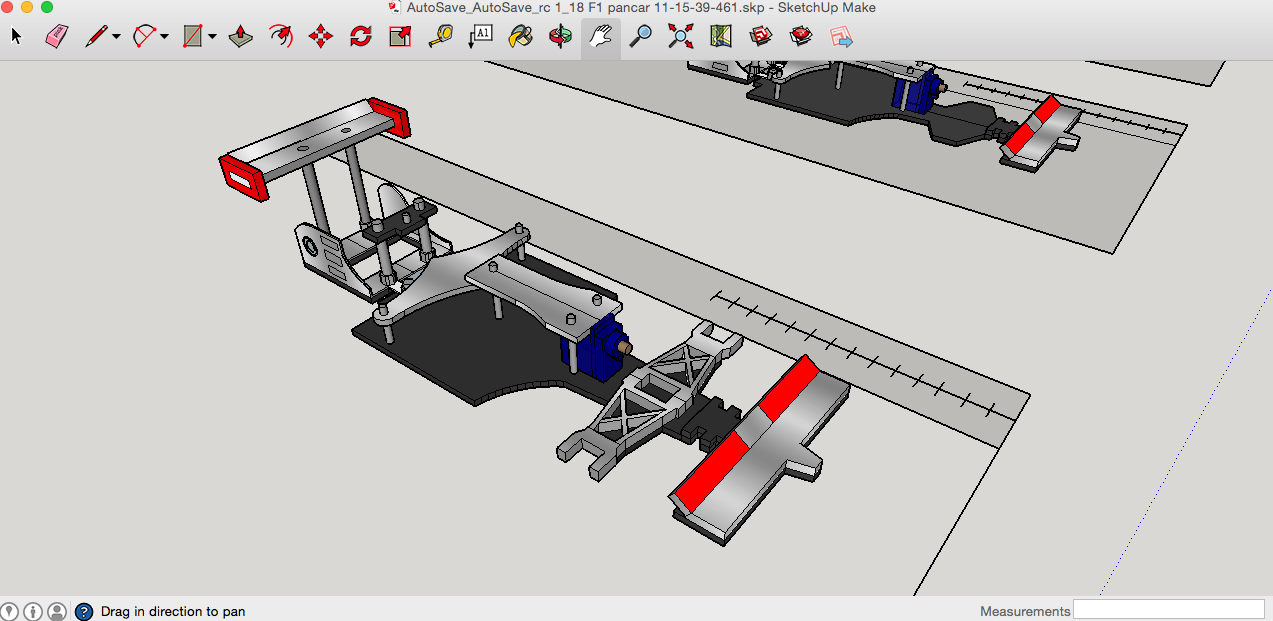Expand the Rectangle shape tool dropdown

point(212,38)
